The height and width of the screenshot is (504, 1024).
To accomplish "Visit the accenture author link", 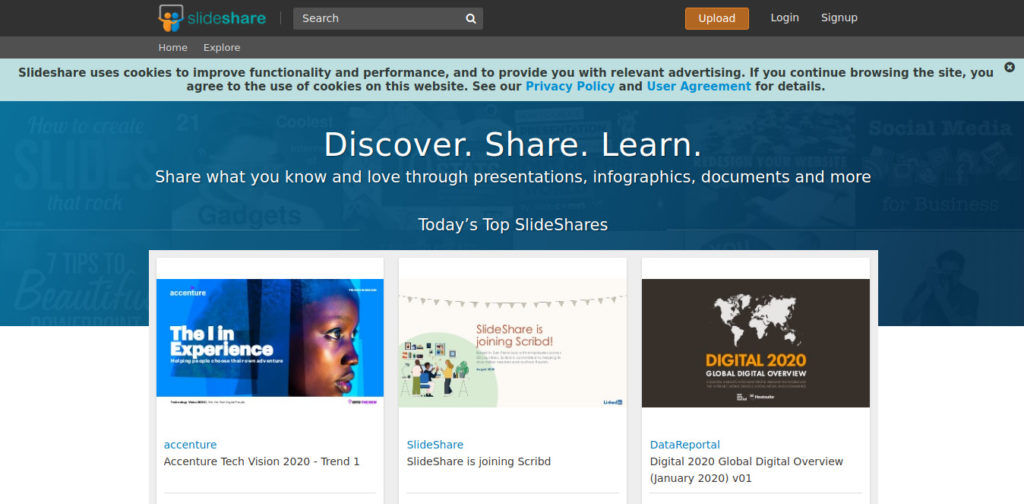I will tap(190, 445).
